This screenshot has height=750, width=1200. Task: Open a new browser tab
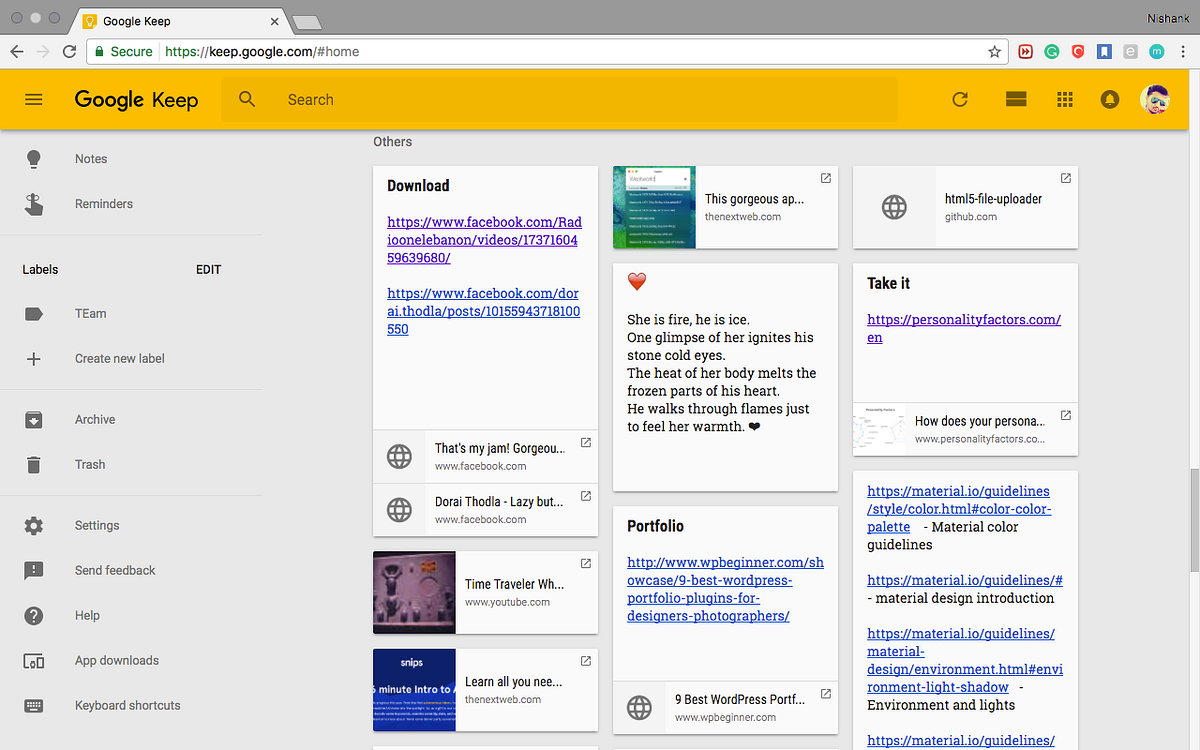(306, 21)
